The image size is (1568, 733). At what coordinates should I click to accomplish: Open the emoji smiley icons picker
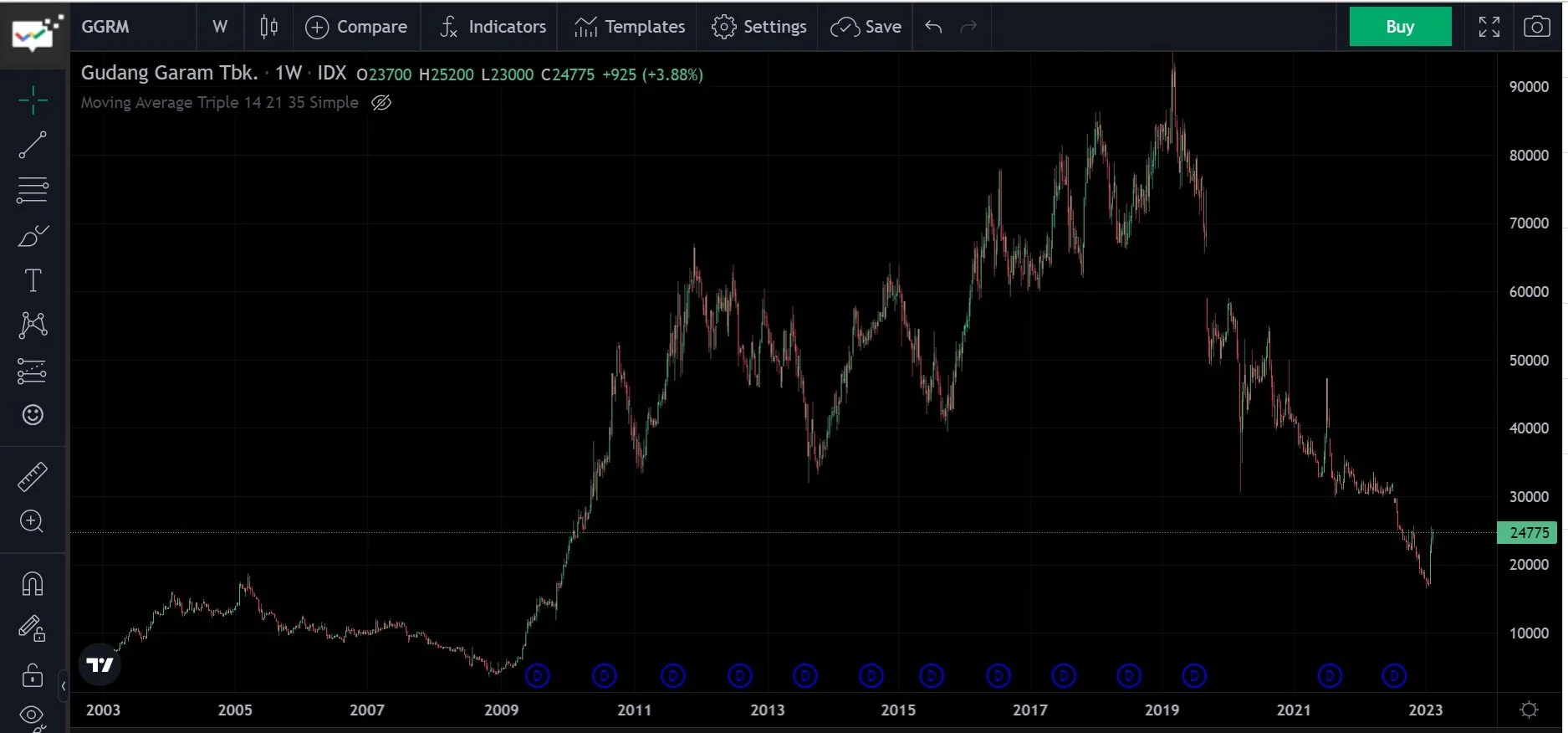[x=33, y=414]
